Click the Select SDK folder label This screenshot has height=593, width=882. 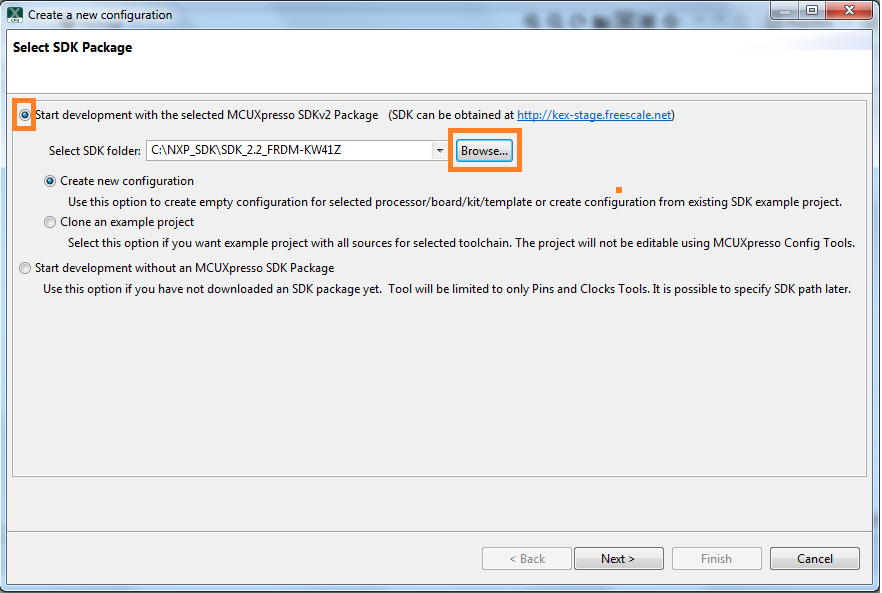[95, 151]
